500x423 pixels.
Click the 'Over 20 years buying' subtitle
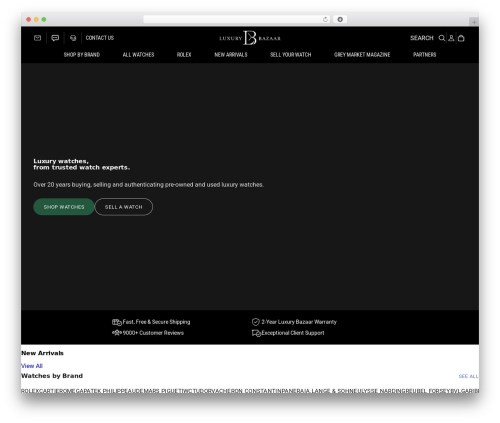[x=148, y=185]
